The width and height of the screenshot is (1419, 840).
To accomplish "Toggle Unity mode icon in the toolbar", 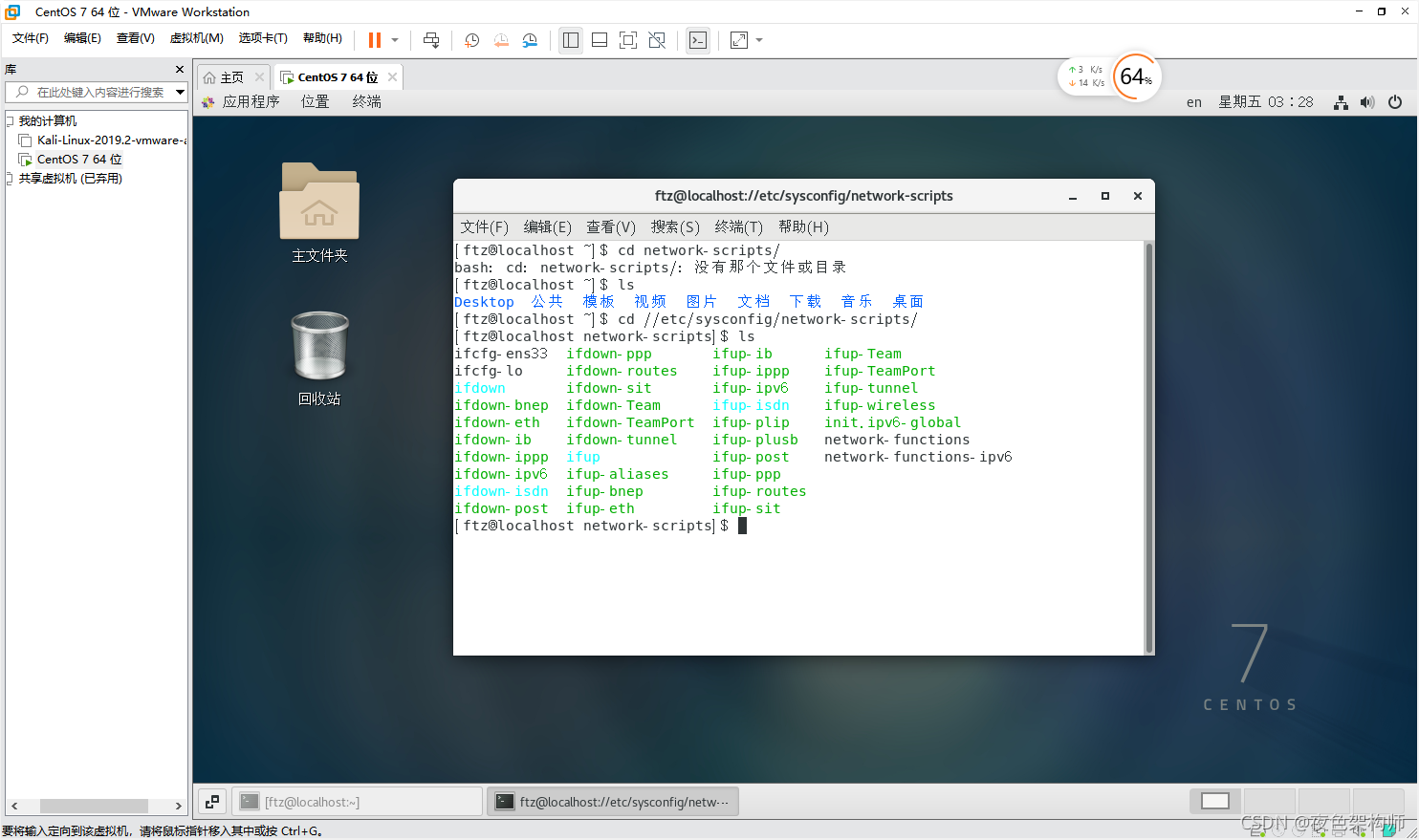I will click(657, 40).
